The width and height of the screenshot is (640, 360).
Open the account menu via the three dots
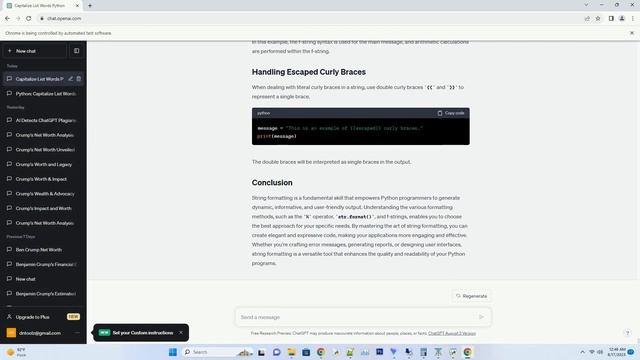tap(77, 333)
